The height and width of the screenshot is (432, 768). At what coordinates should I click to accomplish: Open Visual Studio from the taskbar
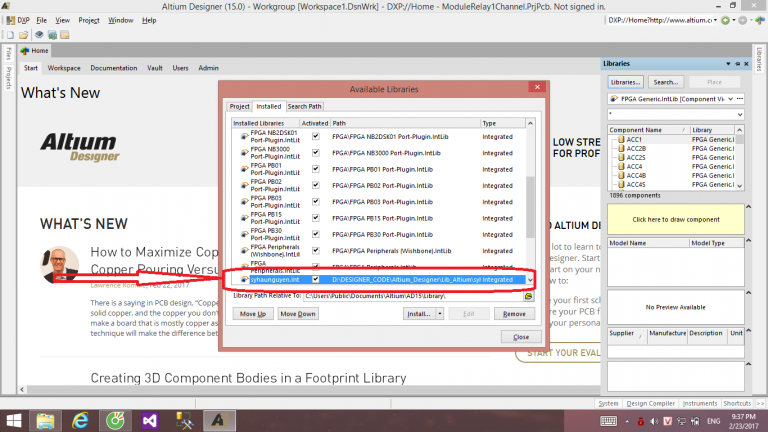coord(150,421)
